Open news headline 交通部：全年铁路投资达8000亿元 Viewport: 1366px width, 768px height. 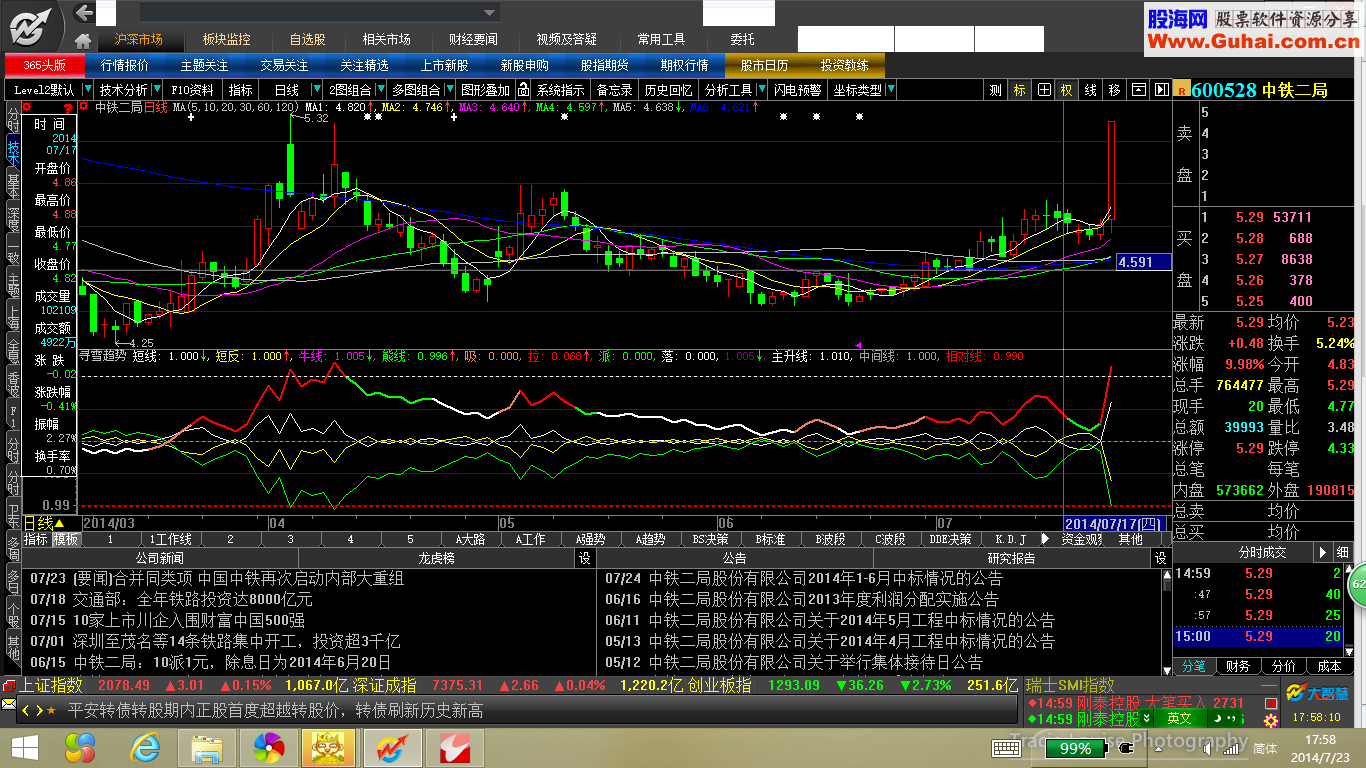pos(192,599)
